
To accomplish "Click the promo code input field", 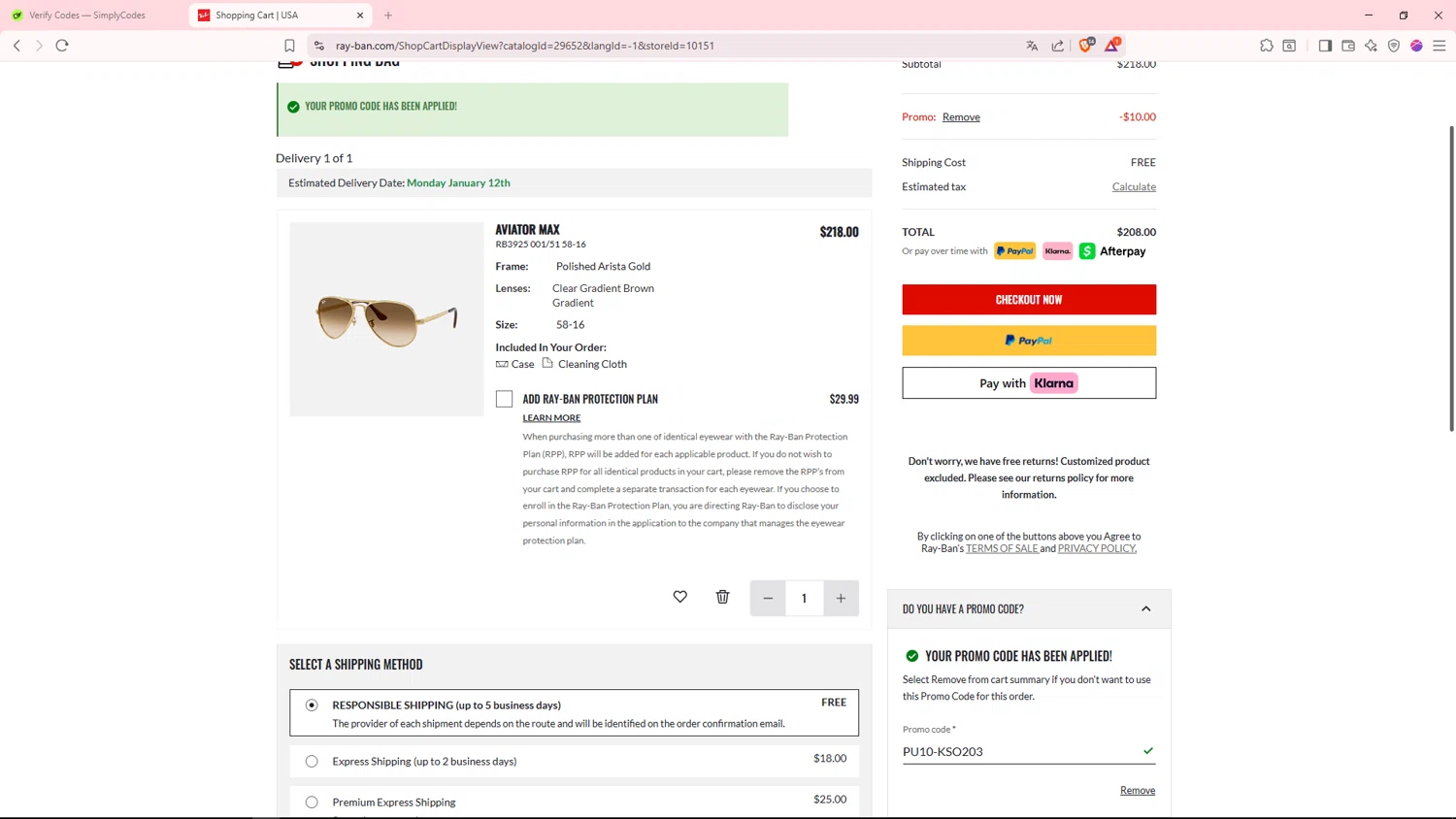I will pos(1029,751).
